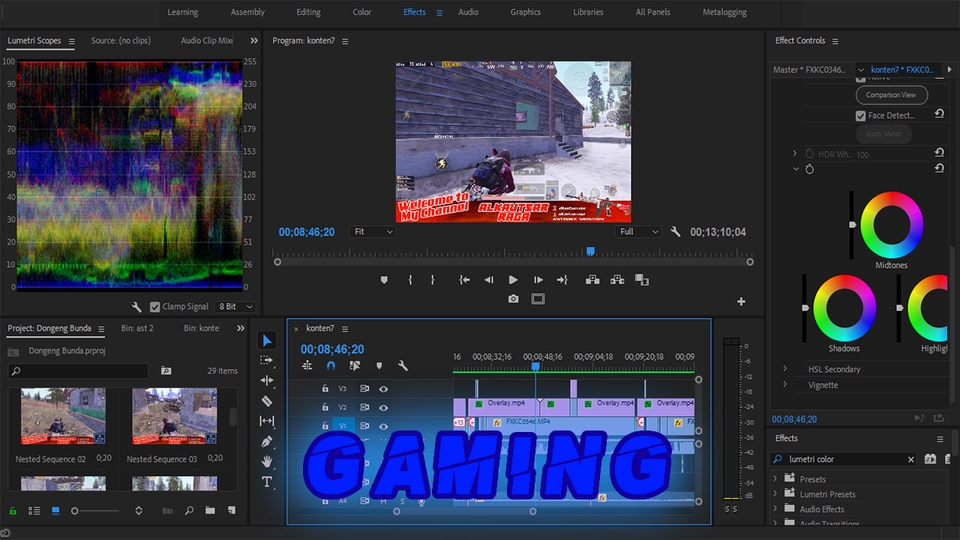Open Effects workspace menu icon
Viewport: 960px width, 540px height.
439,13
